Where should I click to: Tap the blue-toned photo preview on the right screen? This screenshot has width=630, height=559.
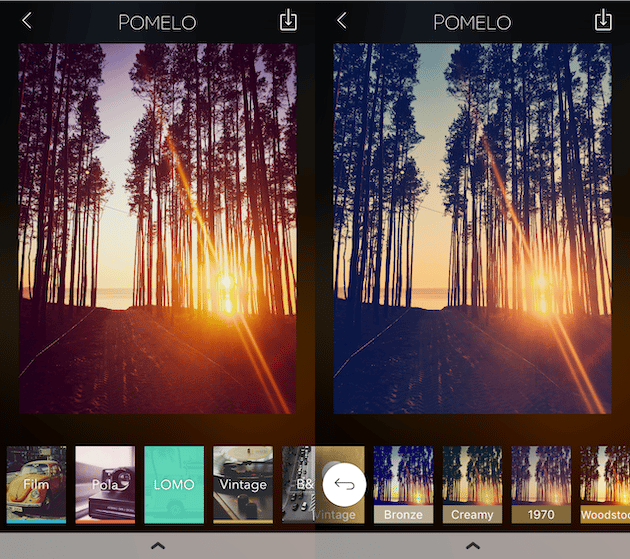click(472, 229)
